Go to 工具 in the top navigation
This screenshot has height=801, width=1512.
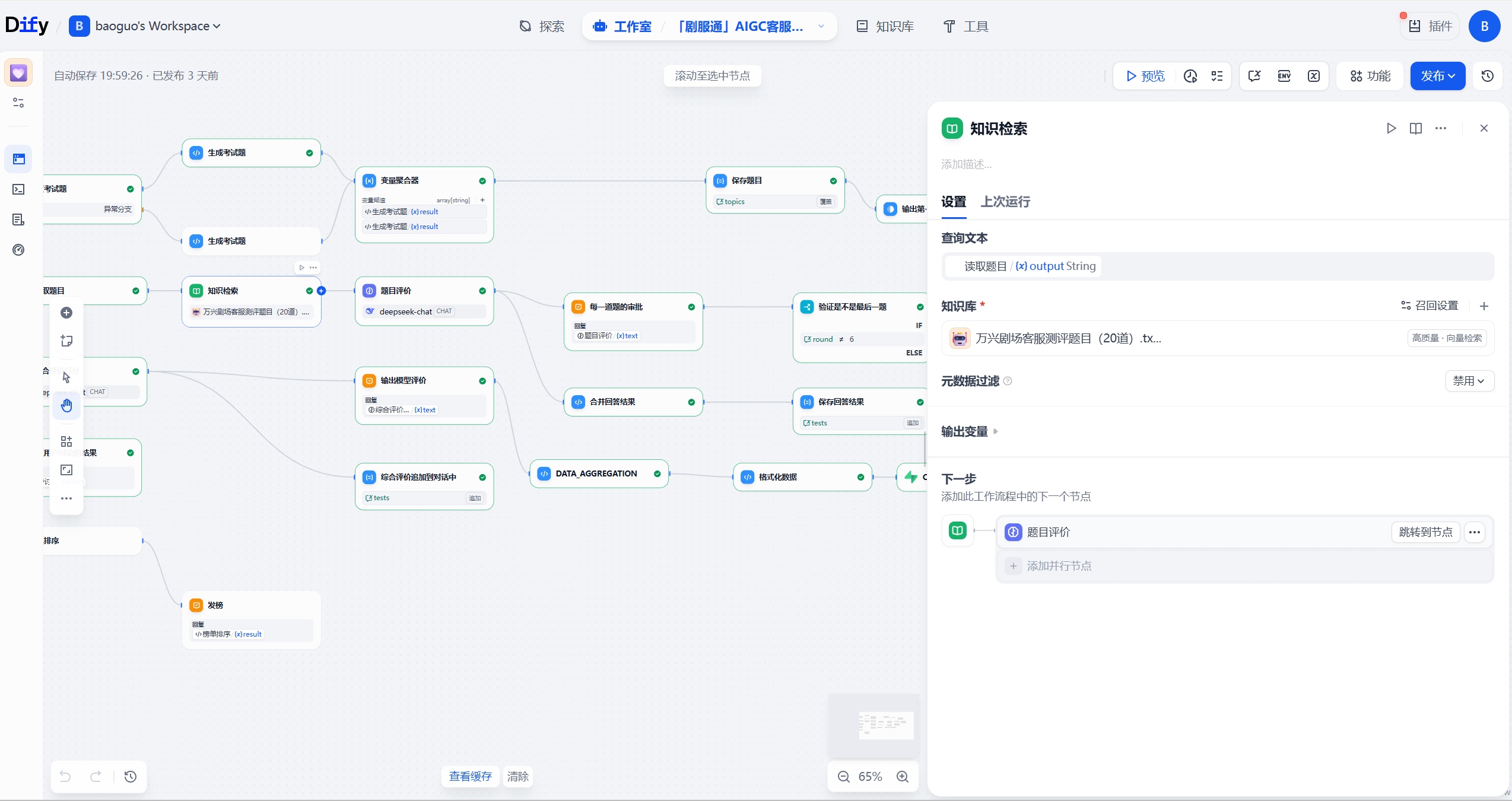(x=966, y=26)
